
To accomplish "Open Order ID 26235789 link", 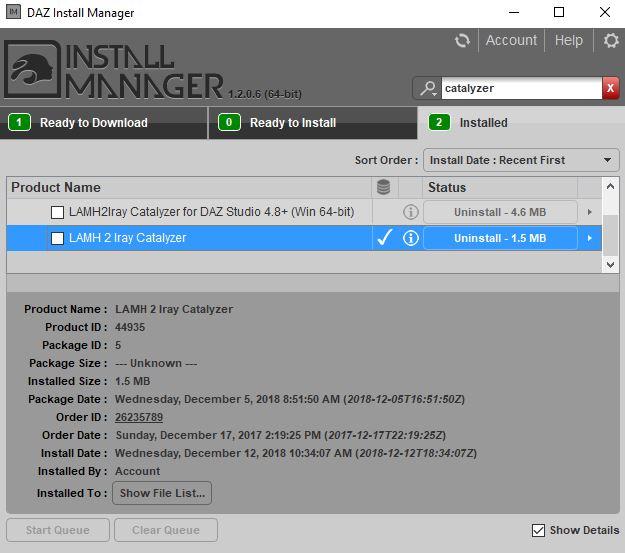I will pos(139,417).
